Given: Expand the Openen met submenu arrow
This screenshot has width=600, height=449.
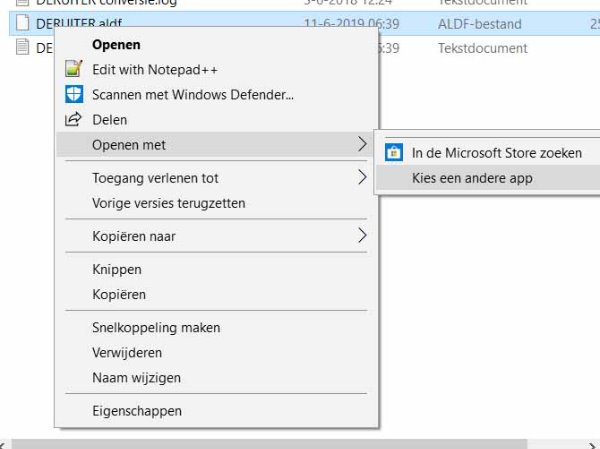Looking at the screenshot, I should coord(362,145).
